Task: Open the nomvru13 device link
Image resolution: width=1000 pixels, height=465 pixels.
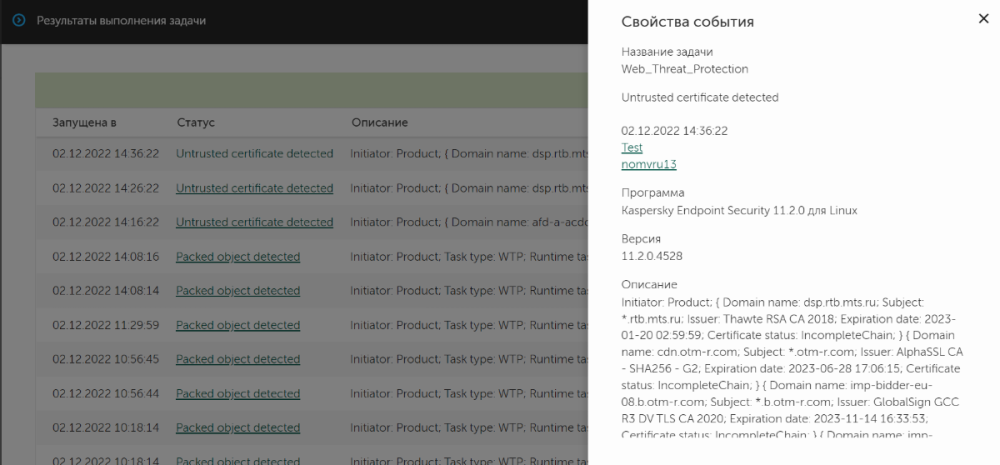Action: [648, 164]
